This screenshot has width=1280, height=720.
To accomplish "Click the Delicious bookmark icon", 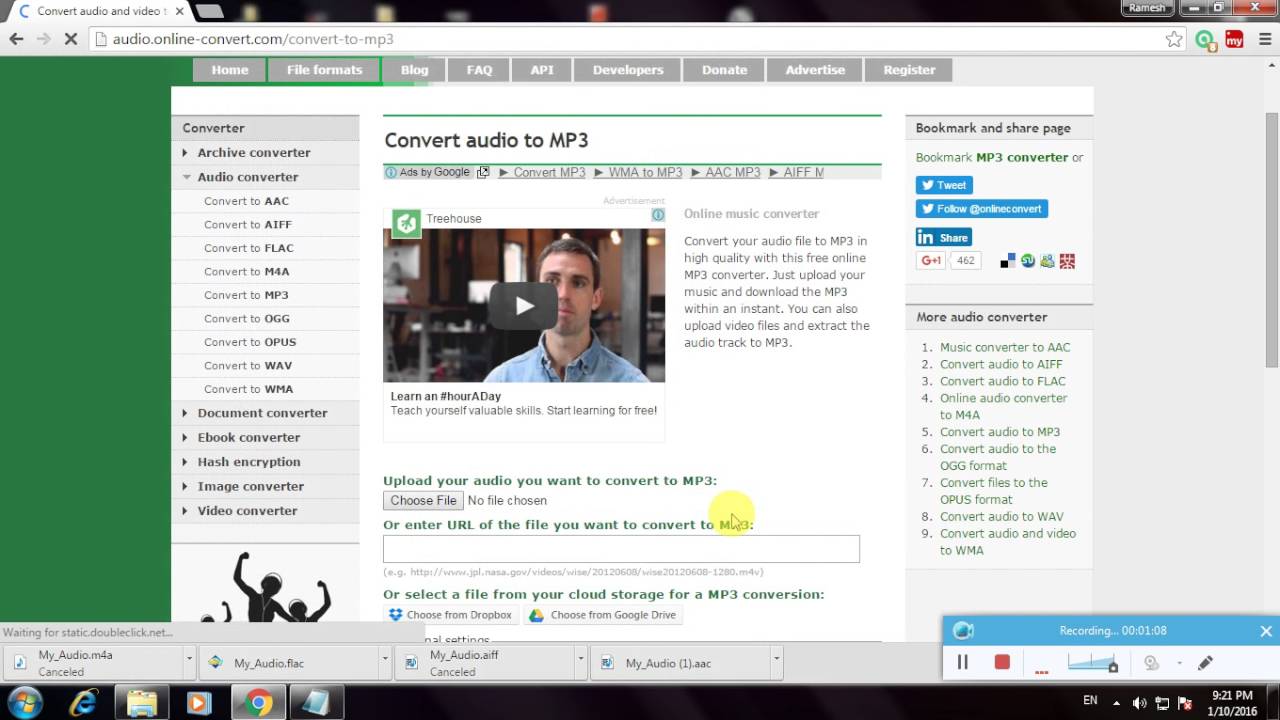I will 1007,261.
